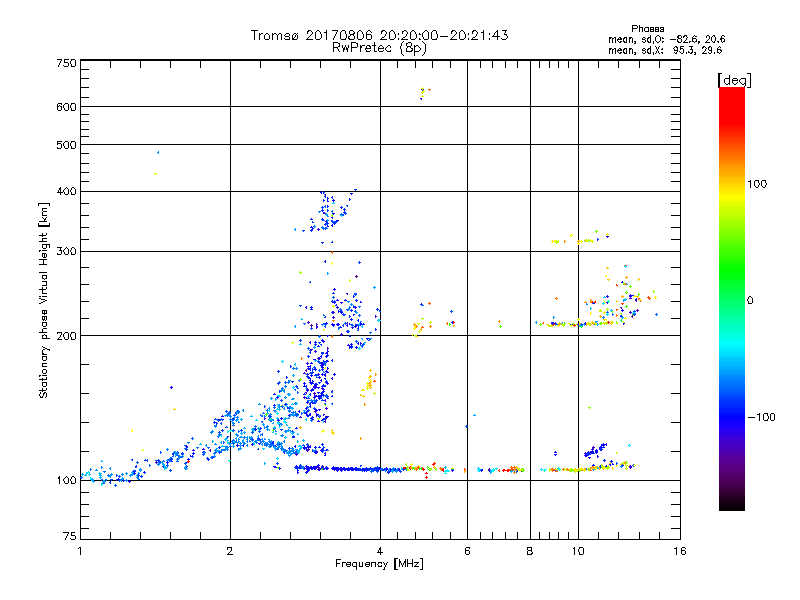Click the x-axis tick label '4'

click(380, 551)
